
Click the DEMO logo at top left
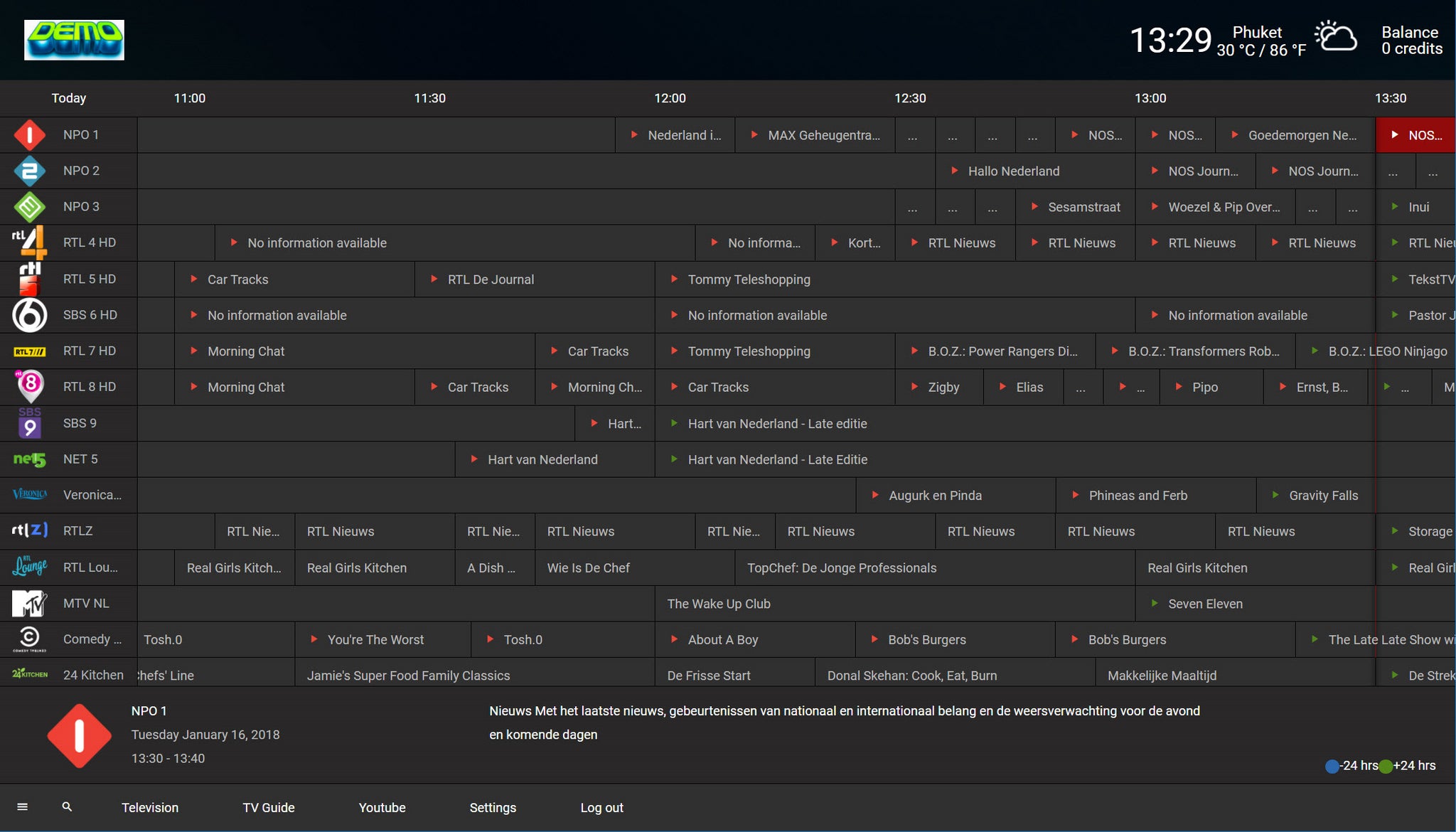[x=74, y=40]
